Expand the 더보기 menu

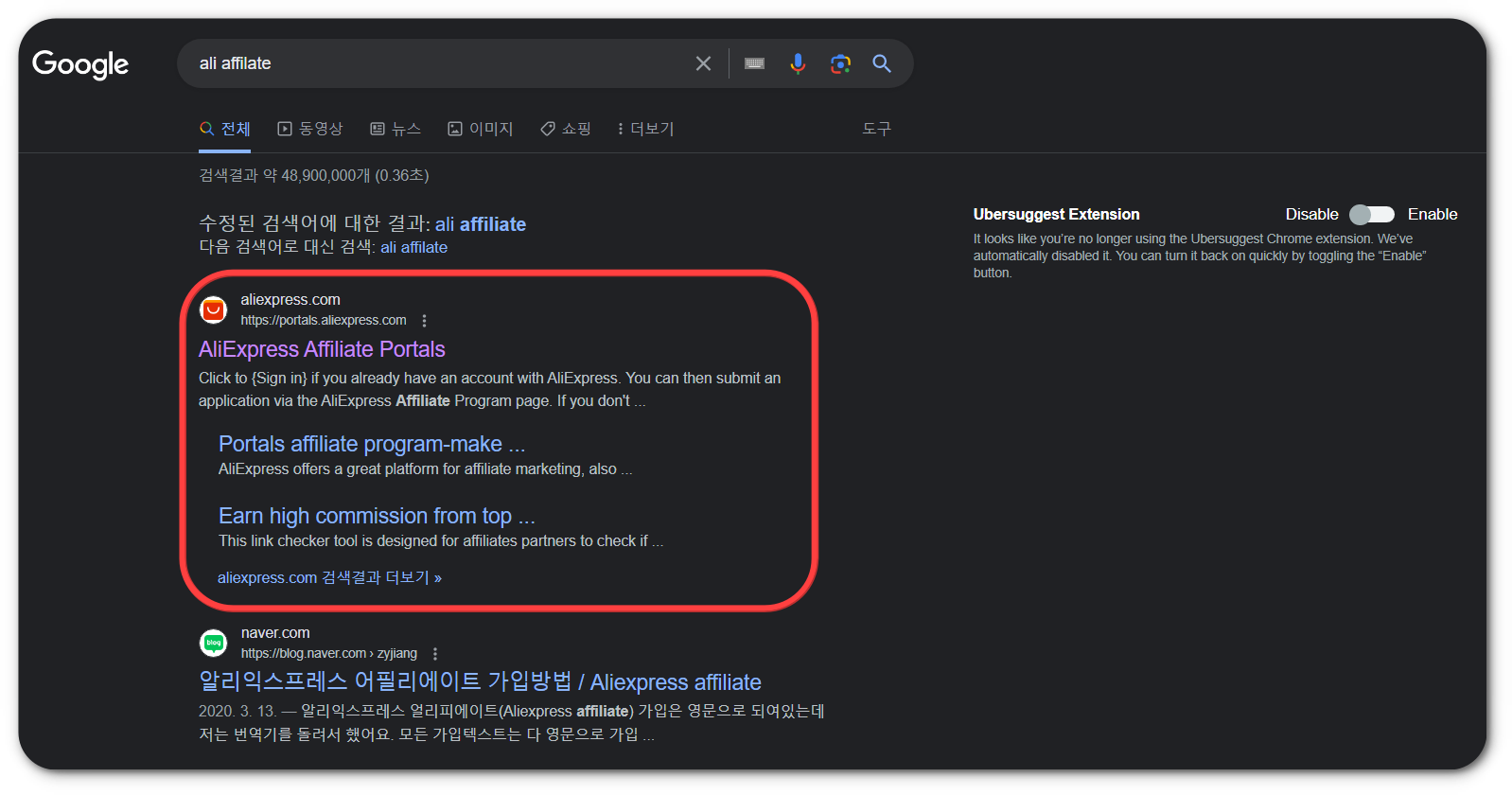click(645, 129)
